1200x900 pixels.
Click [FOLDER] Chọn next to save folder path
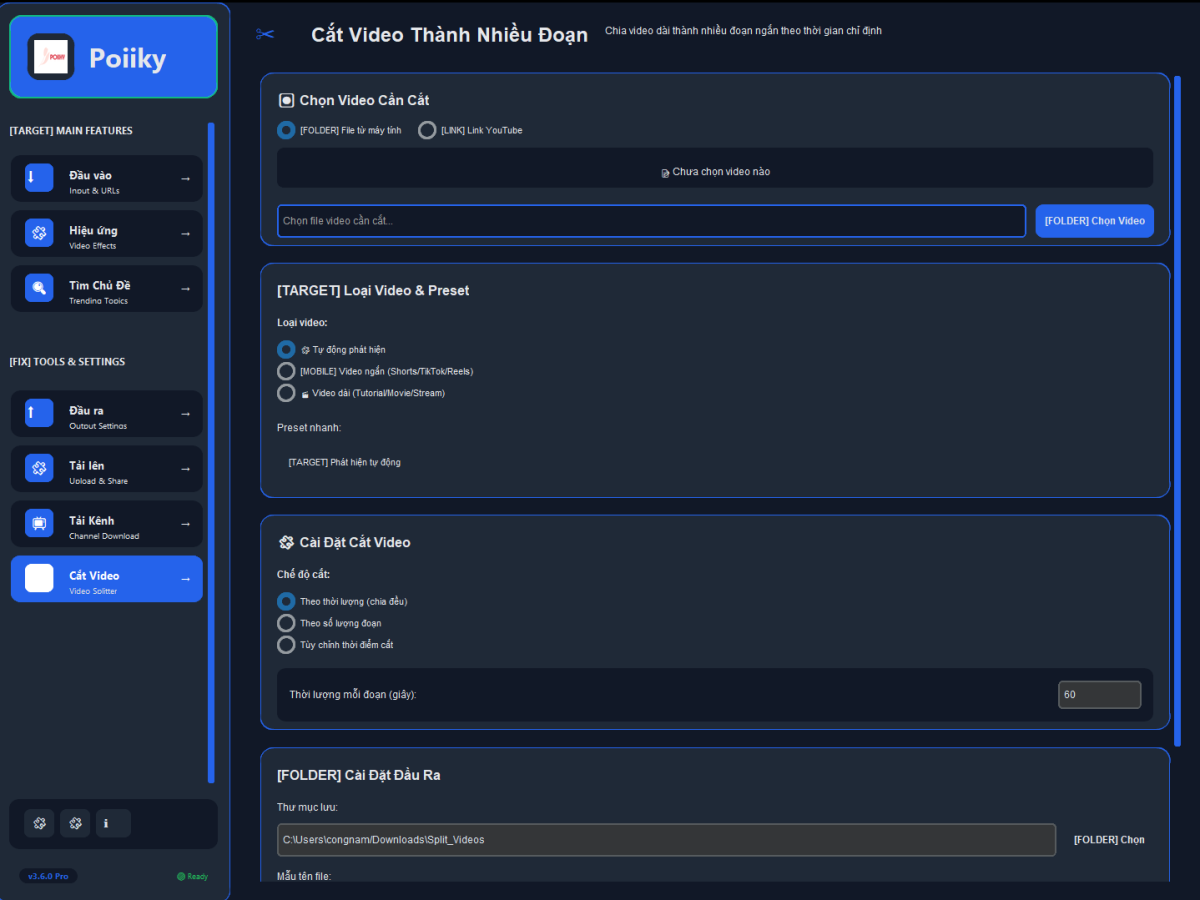click(x=1109, y=840)
